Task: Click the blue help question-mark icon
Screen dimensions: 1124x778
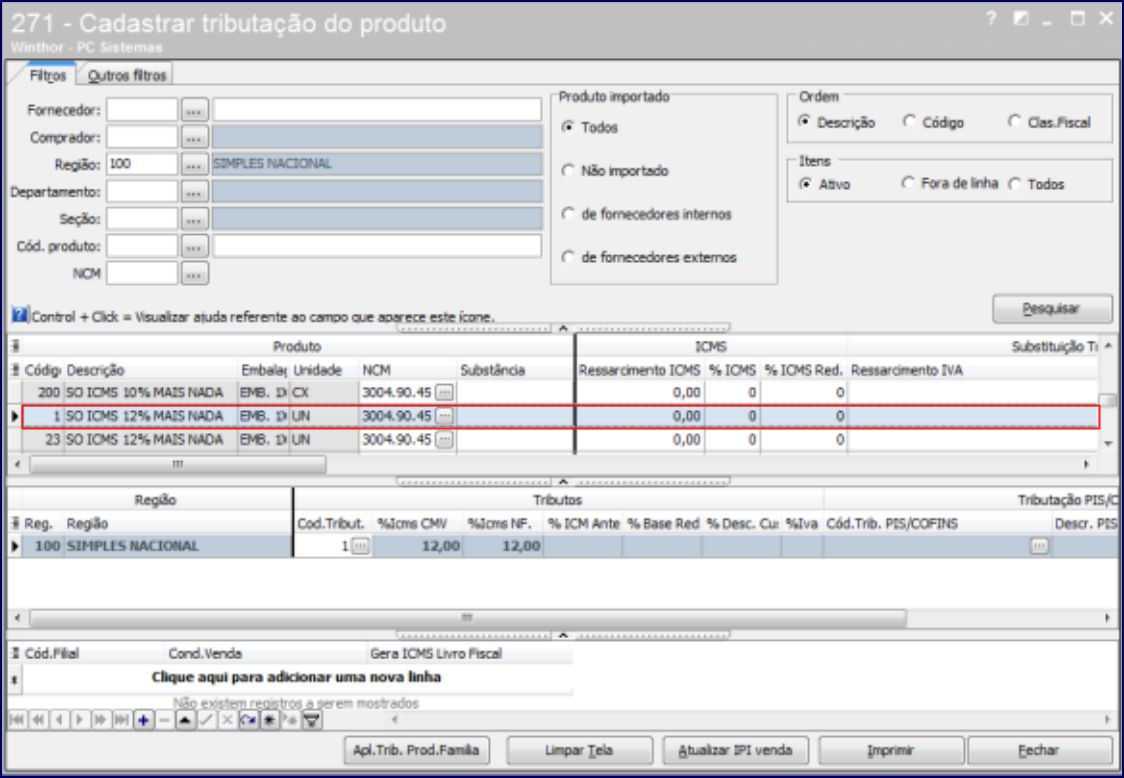Action: [20, 315]
